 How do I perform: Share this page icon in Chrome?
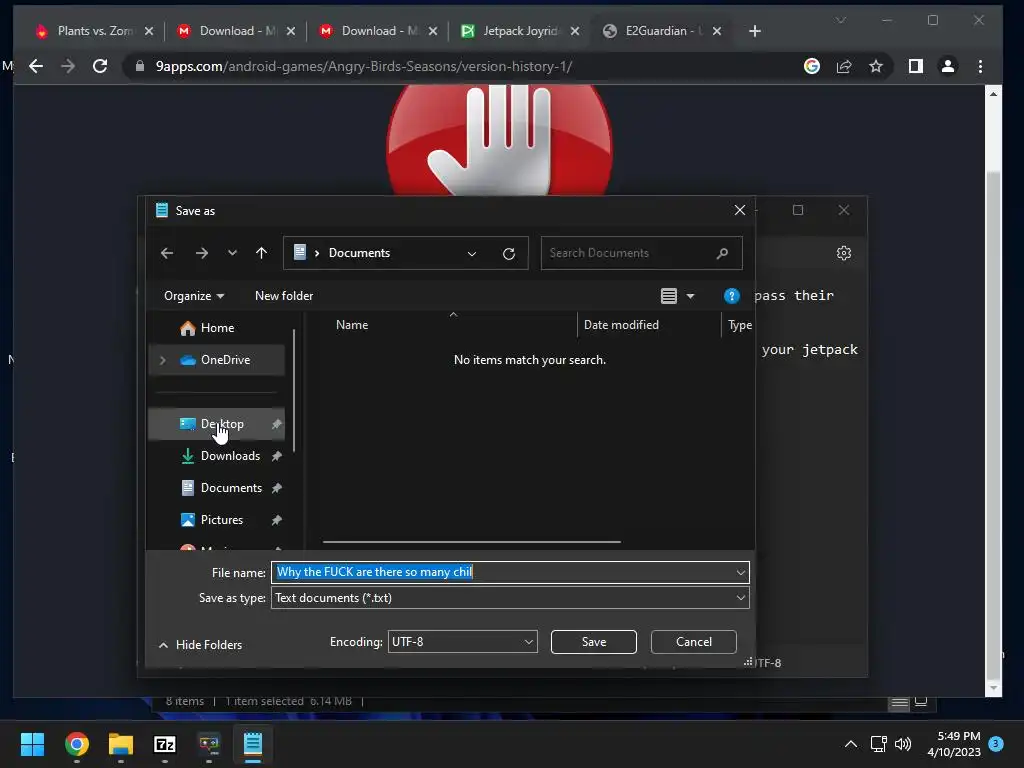tap(844, 66)
